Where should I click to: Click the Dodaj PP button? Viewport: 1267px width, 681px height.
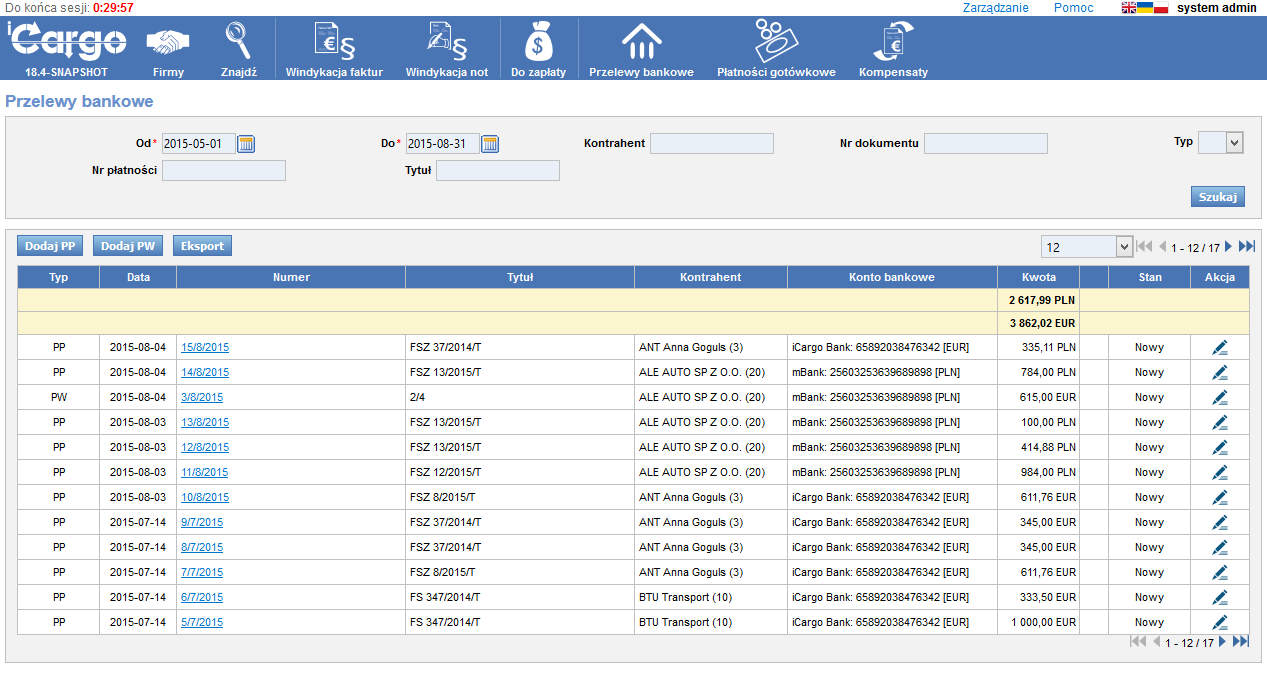click(50, 246)
